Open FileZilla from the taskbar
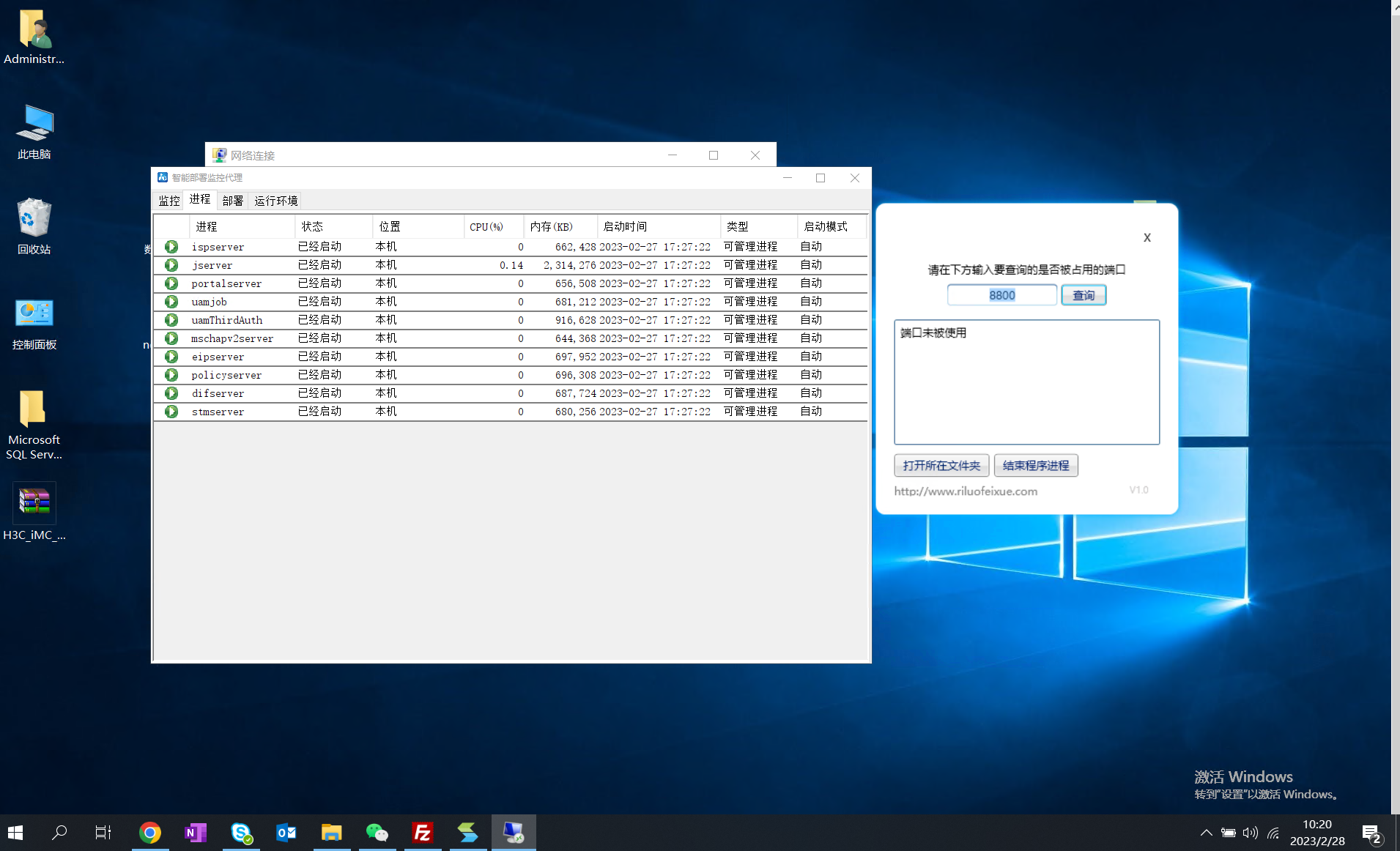1400x851 pixels. point(423,833)
